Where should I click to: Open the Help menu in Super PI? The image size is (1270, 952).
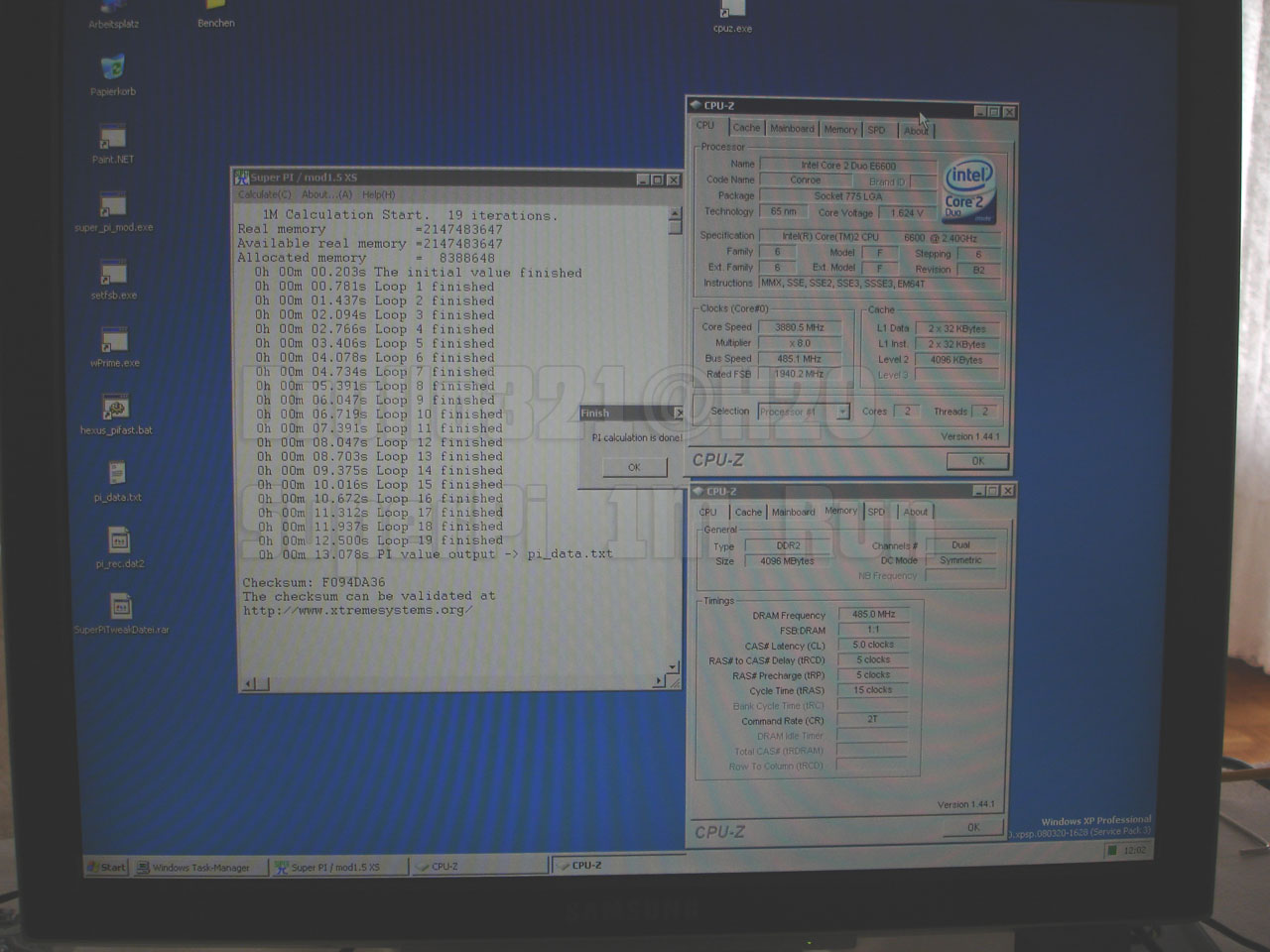coord(378,194)
